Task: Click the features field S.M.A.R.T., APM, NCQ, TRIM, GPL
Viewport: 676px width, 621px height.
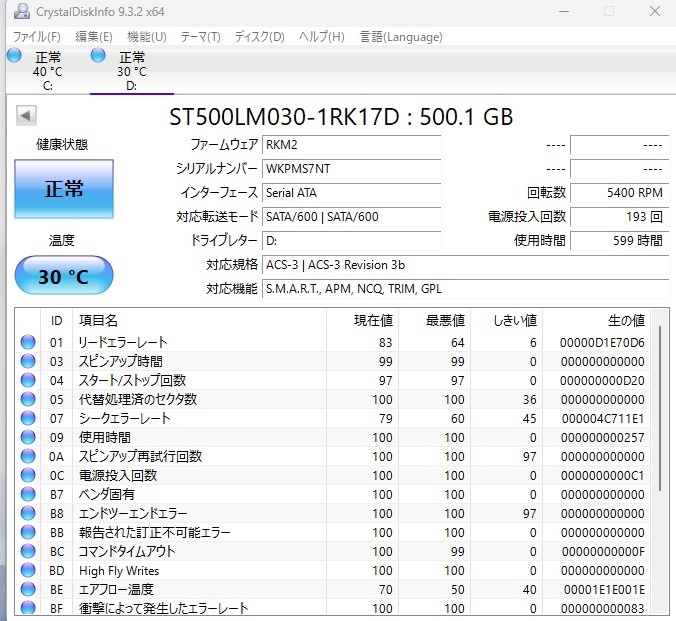Action: click(x=466, y=289)
